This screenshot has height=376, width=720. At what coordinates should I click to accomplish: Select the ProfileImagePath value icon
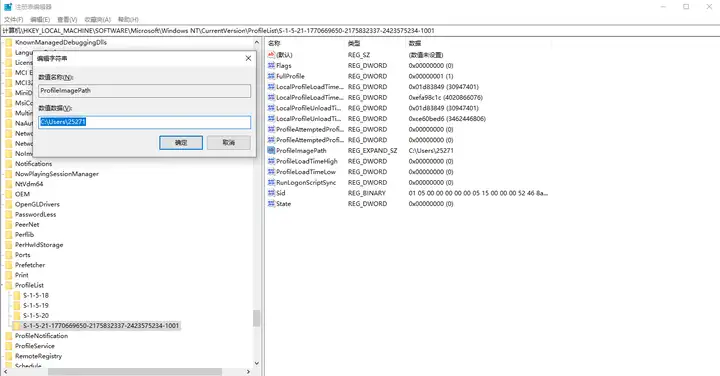click(271, 151)
